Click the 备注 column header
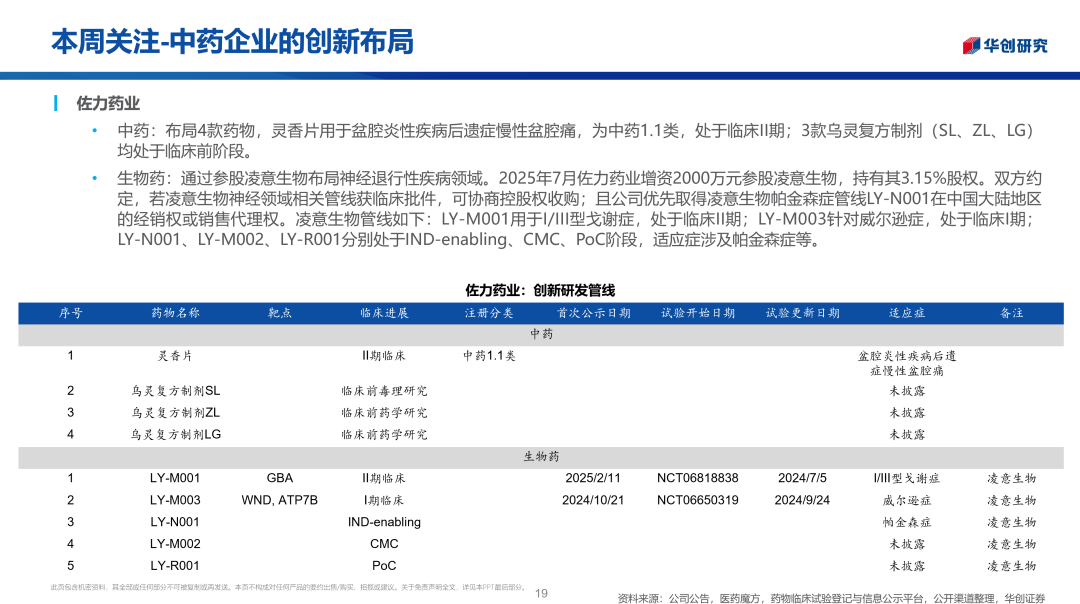Viewport: 1080px width, 604px height. point(1011,313)
